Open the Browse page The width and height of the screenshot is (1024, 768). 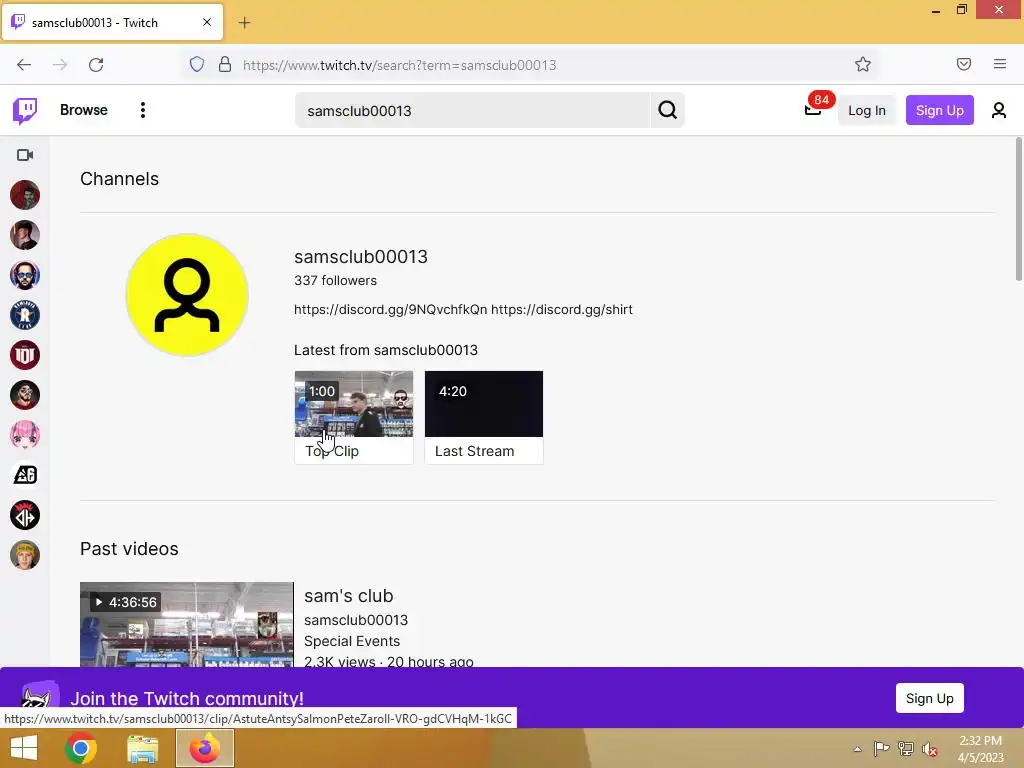tap(84, 110)
